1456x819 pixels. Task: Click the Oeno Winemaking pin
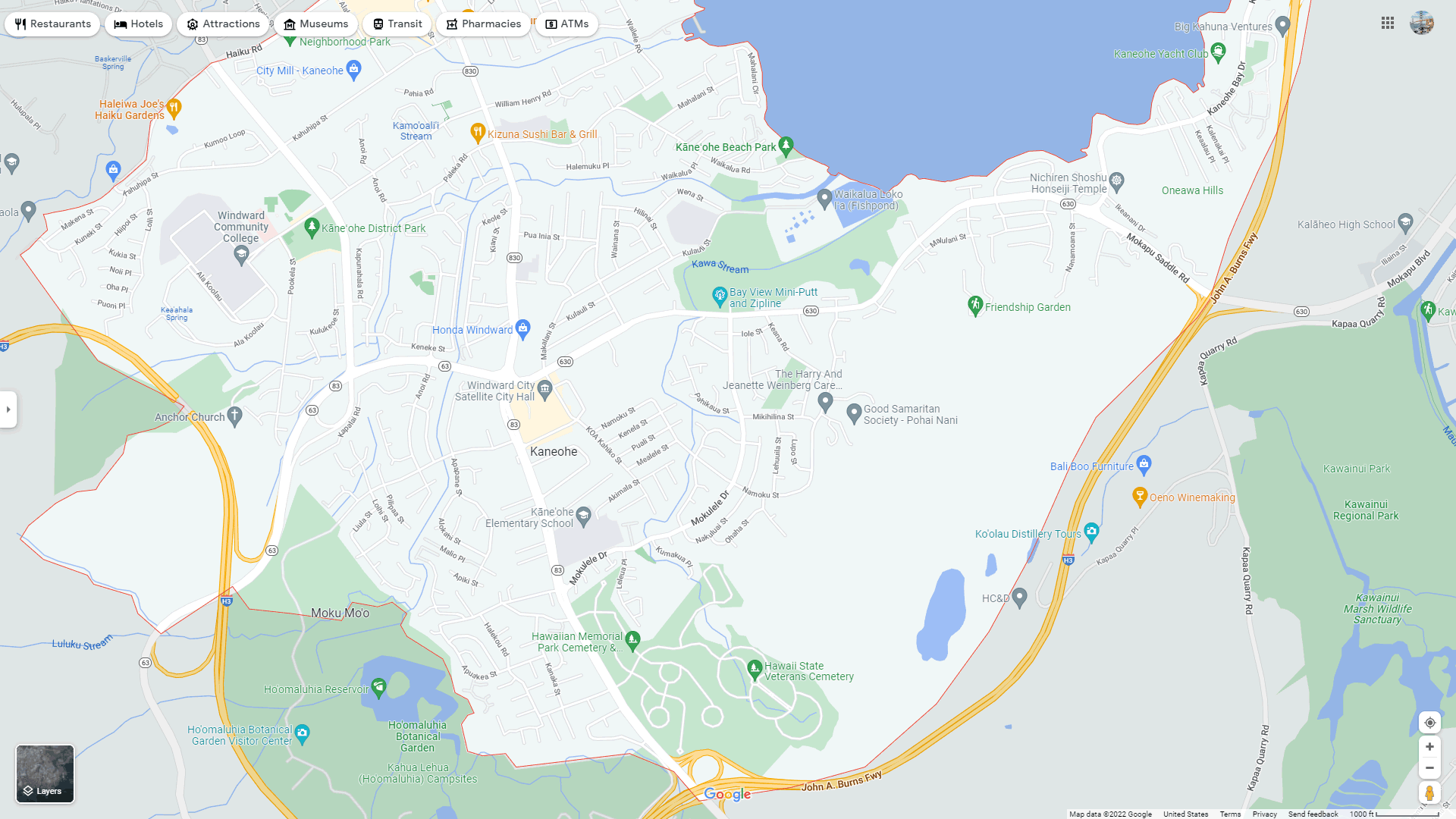[1140, 497]
